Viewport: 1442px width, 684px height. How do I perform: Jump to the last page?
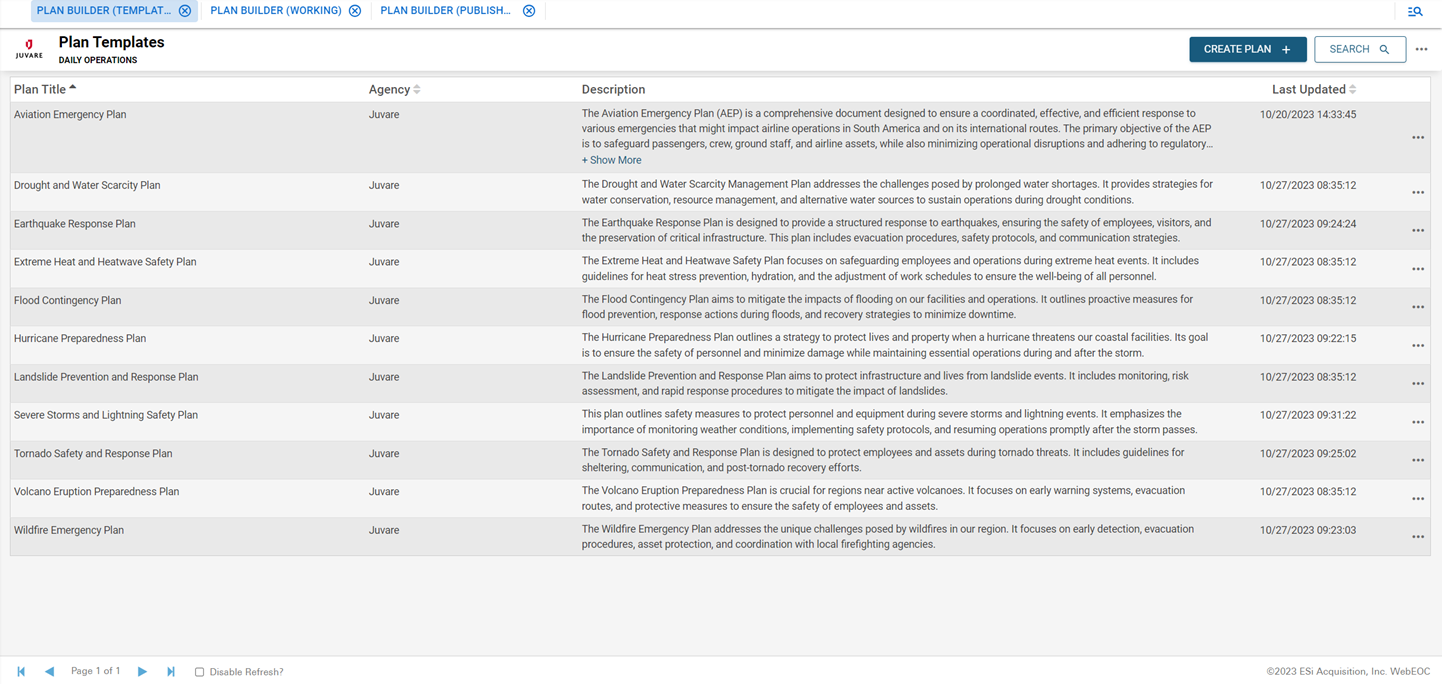(x=170, y=671)
